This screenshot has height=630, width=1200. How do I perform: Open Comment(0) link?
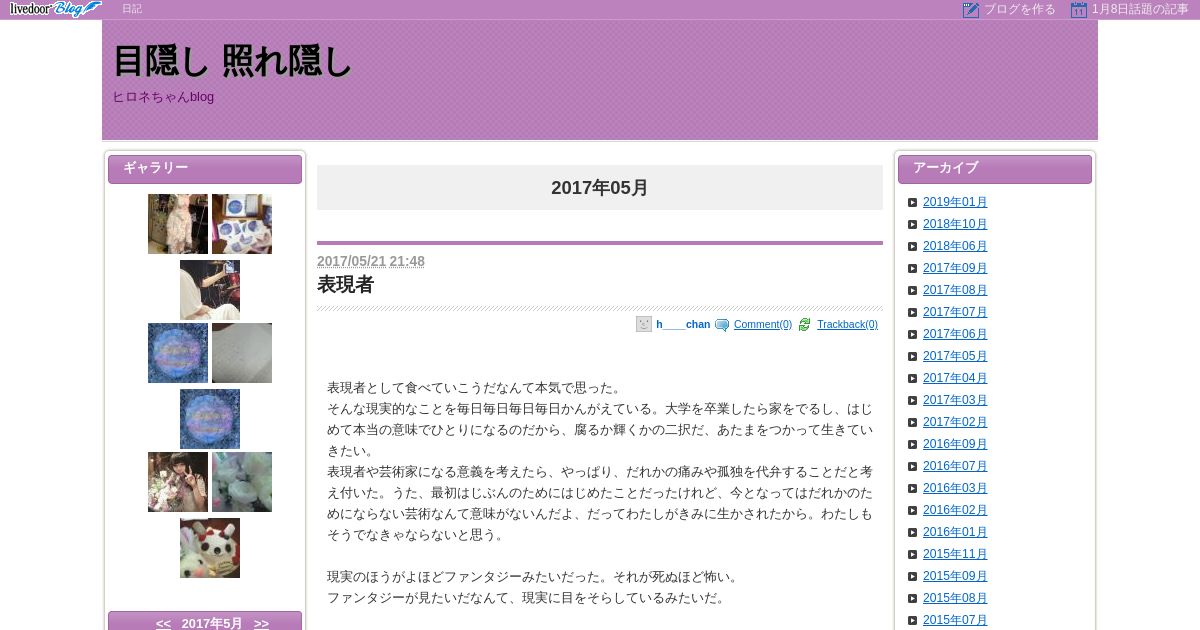pyautogui.click(x=763, y=324)
